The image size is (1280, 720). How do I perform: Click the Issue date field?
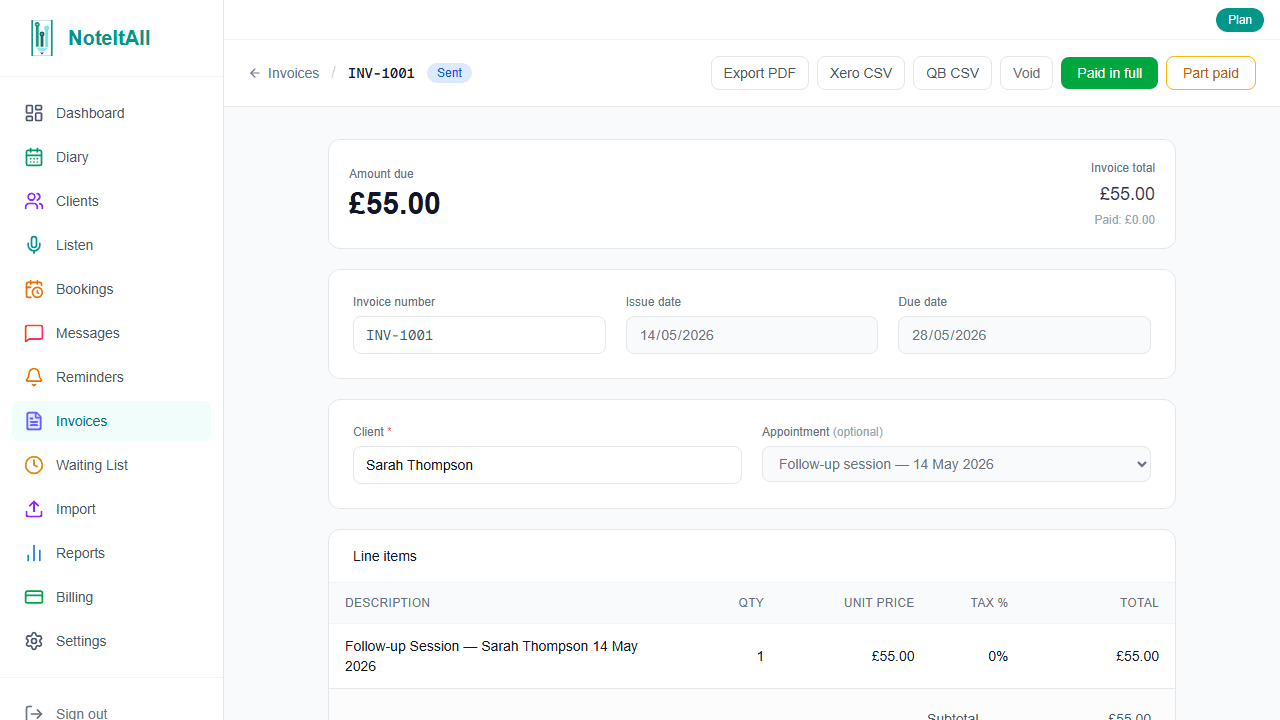752,335
